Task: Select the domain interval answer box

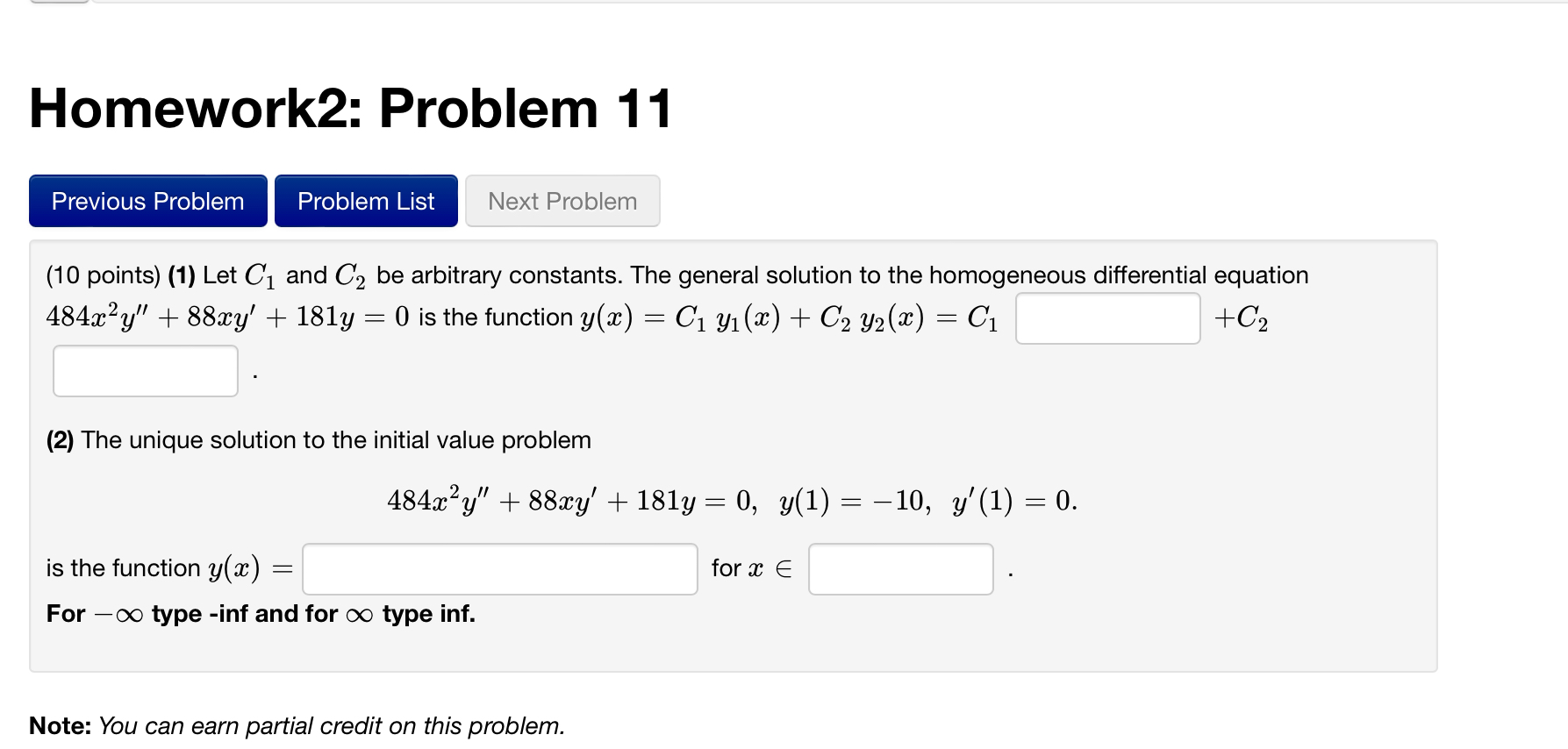Action: tap(899, 568)
